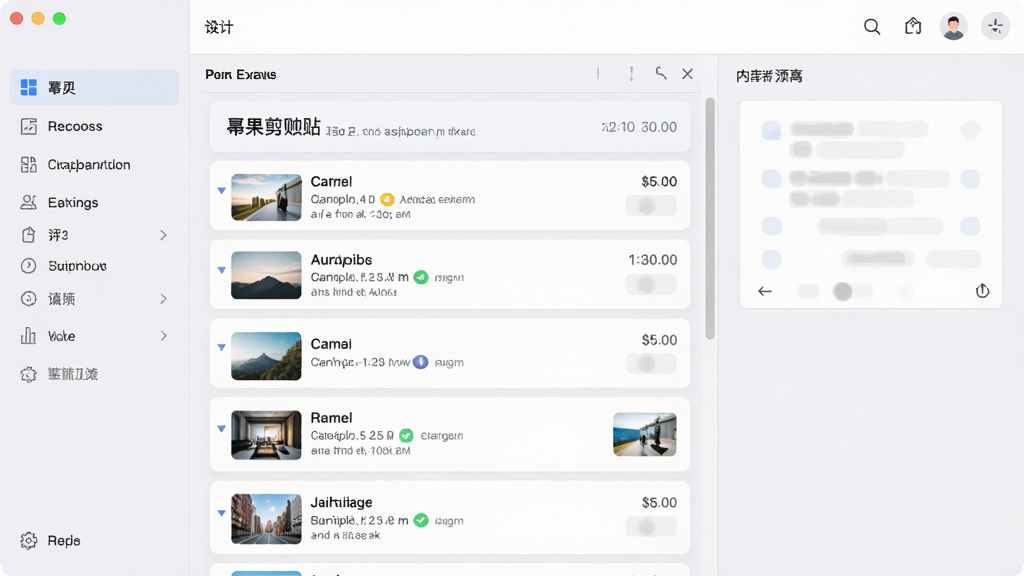1024x576 pixels.
Task: Click the Wate bar chart icon
Action: click(x=29, y=336)
